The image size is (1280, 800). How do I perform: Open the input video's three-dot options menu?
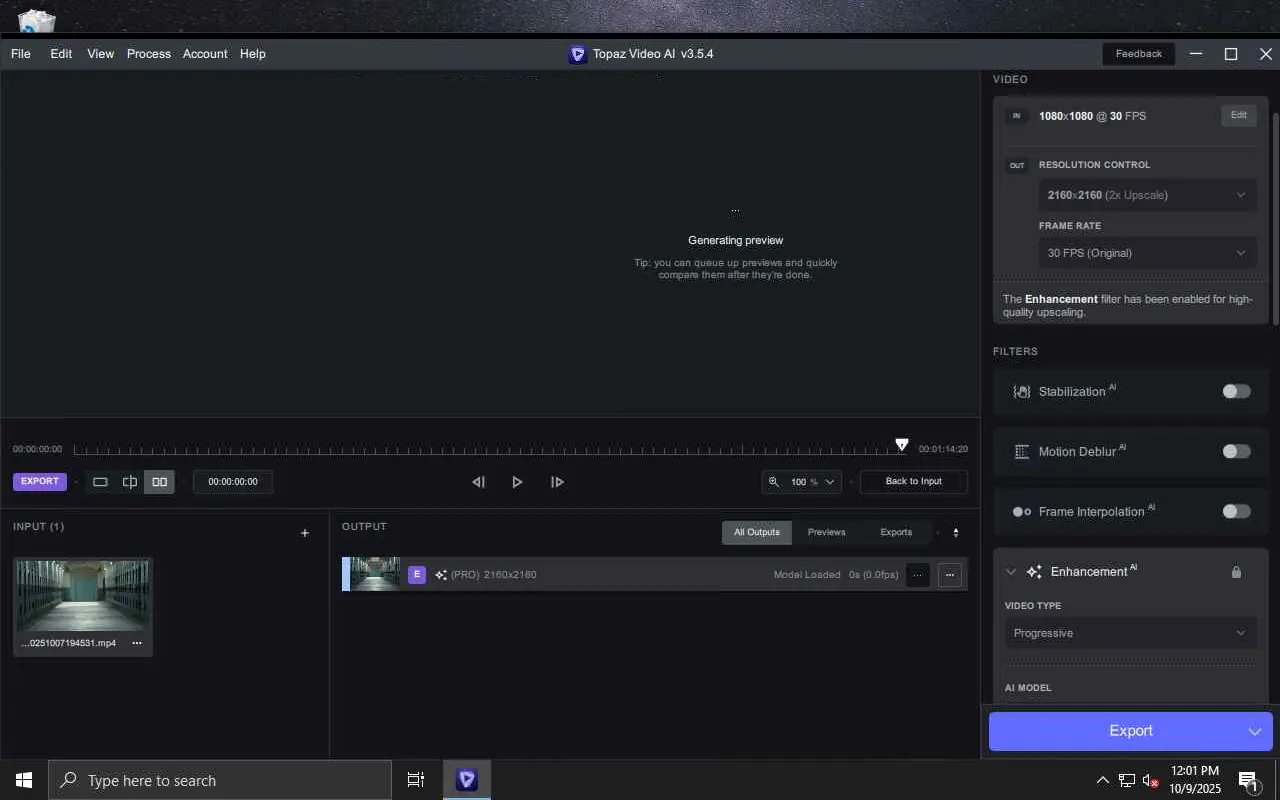(x=137, y=643)
